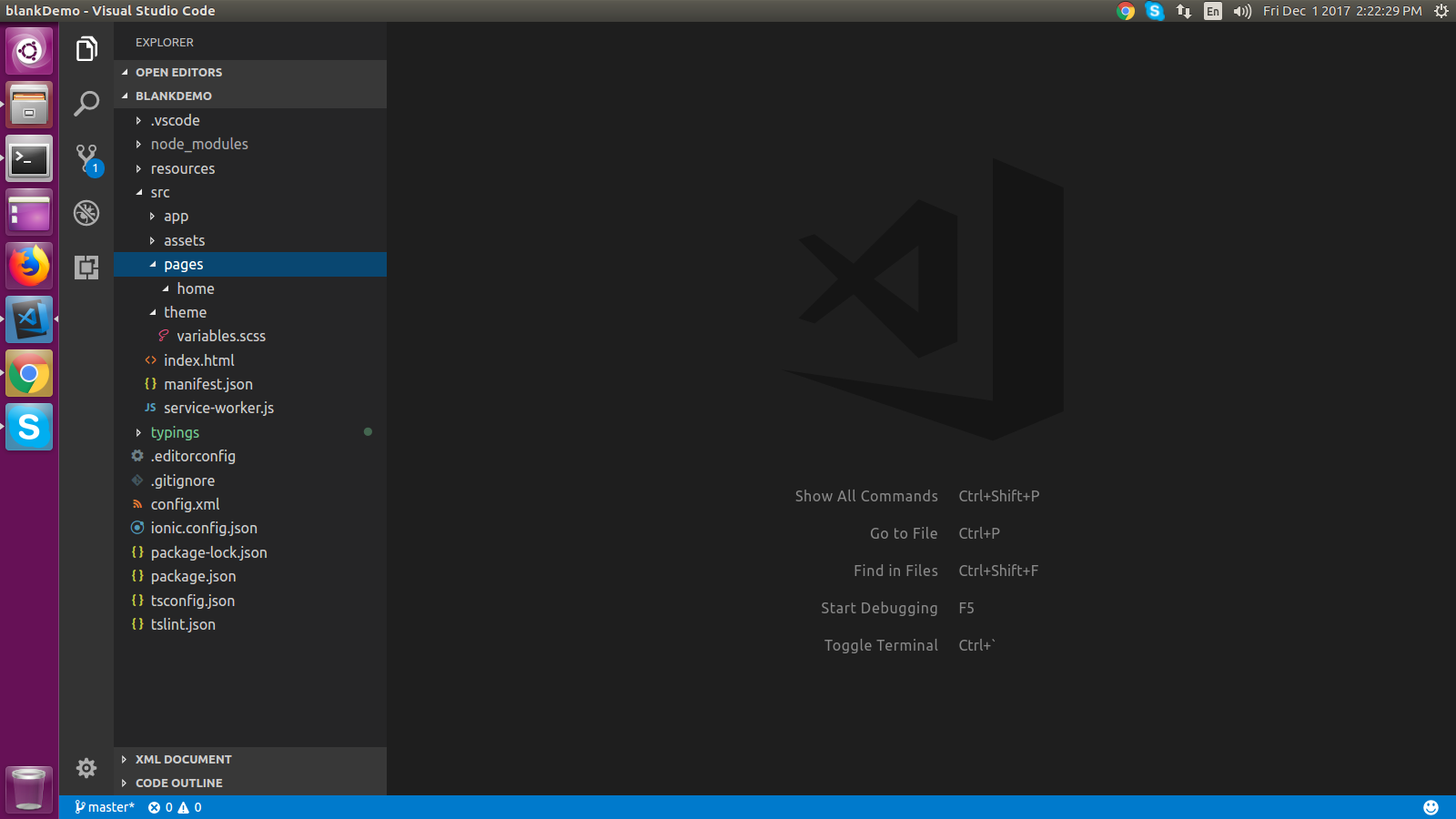
Task: Expand the XML DOCUMENT panel
Action: 250,759
